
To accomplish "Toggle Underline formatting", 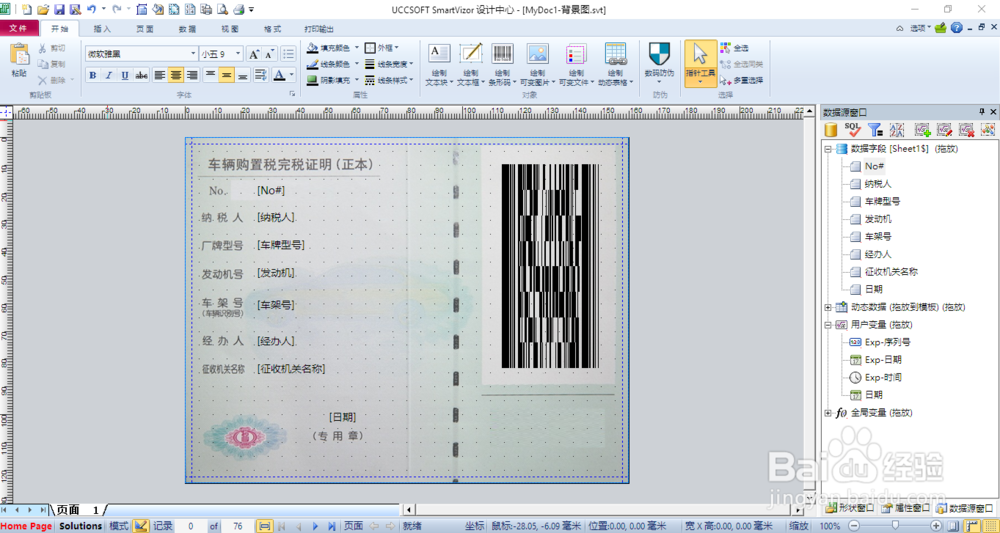I will [125, 75].
